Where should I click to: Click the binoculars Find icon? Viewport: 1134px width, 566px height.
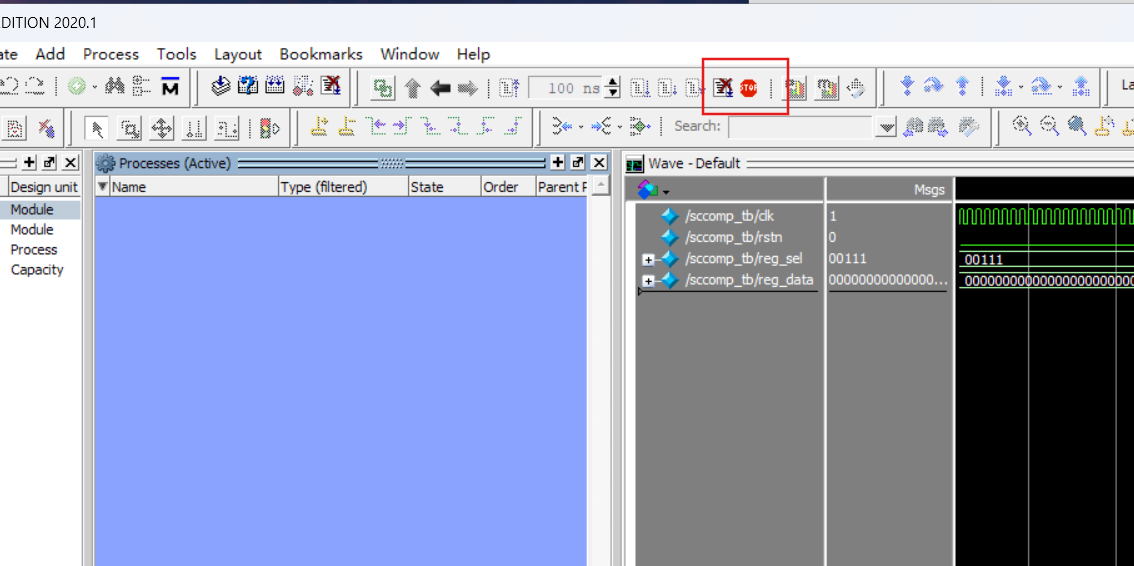[115, 87]
